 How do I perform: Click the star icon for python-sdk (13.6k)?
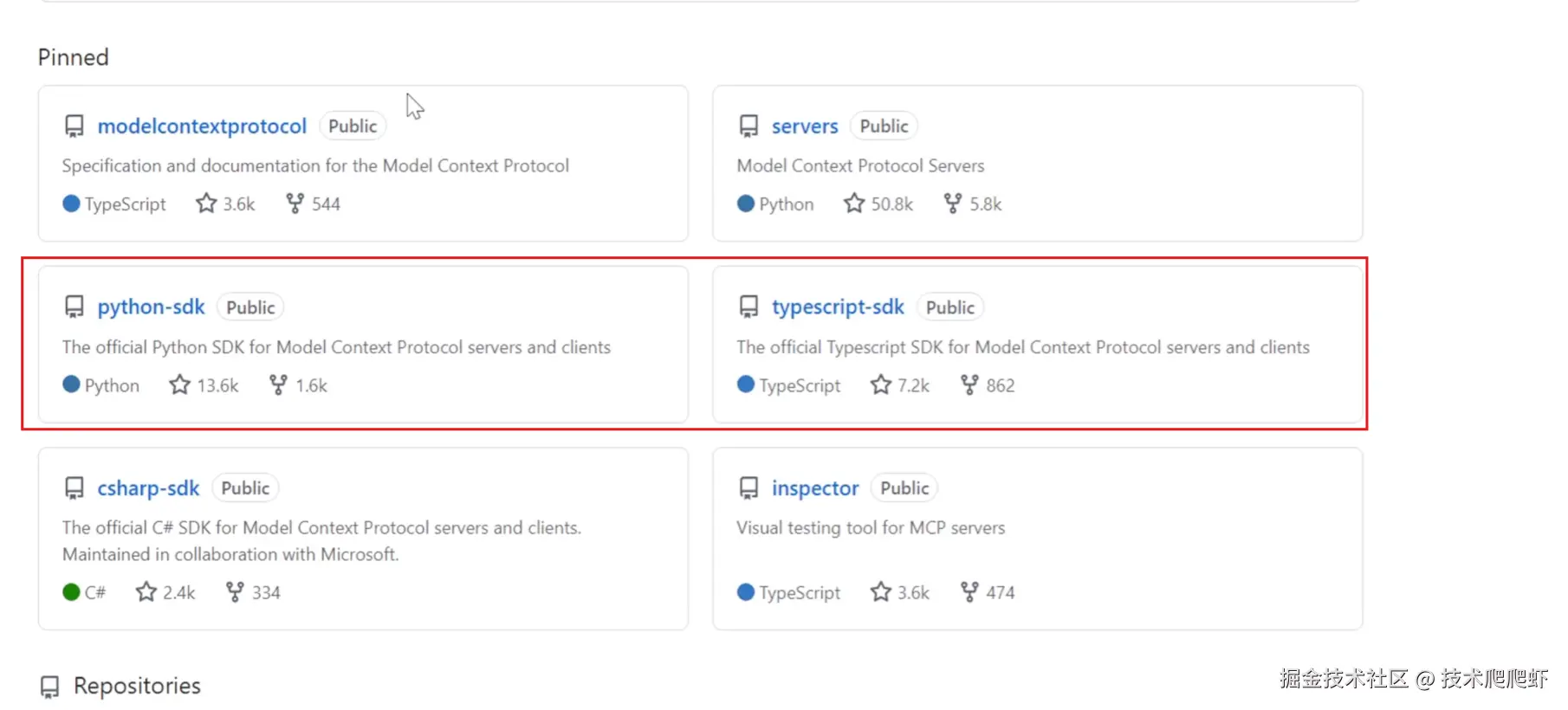point(179,384)
